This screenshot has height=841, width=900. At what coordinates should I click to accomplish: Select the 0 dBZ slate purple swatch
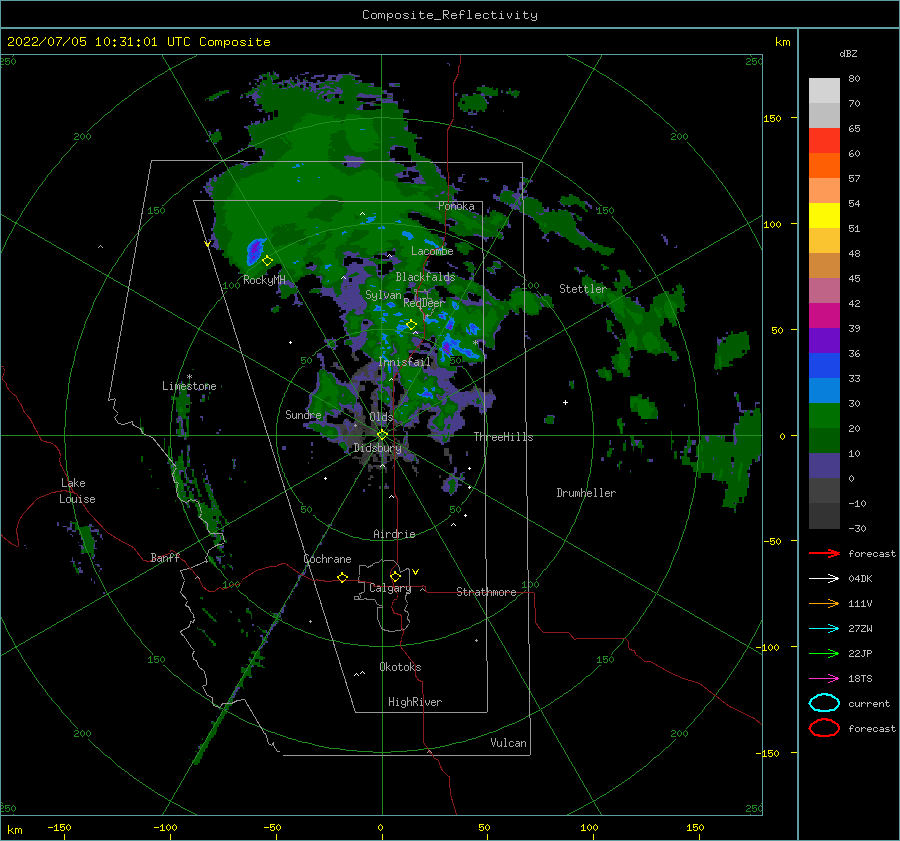(824, 466)
